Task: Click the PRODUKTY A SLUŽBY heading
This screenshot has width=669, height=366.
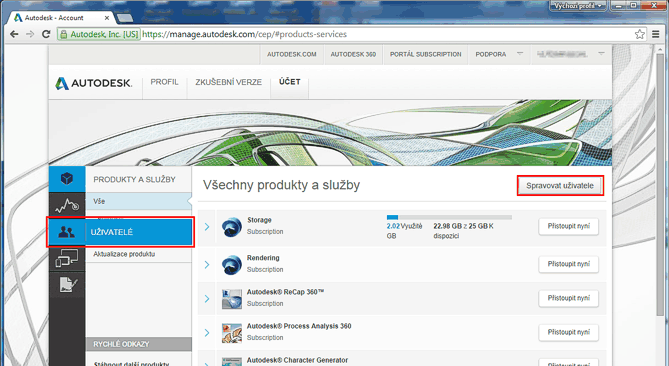Action: (x=134, y=180)
